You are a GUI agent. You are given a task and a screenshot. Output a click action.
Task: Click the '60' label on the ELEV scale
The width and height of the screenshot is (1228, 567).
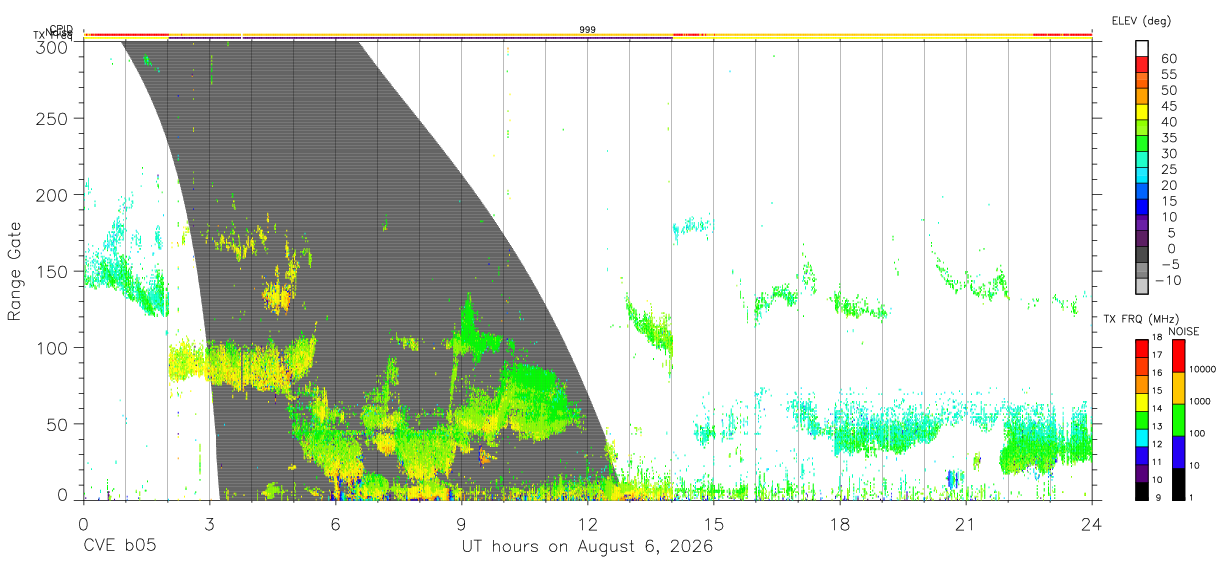(x=1168, y=59)
